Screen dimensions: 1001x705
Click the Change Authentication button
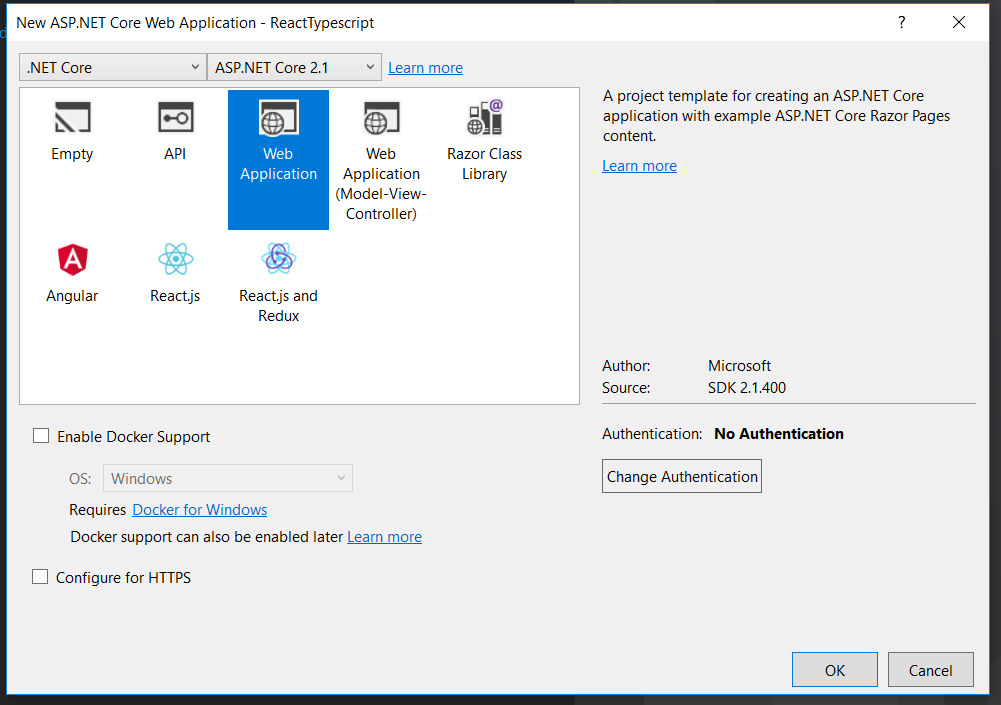click(682, 476)
